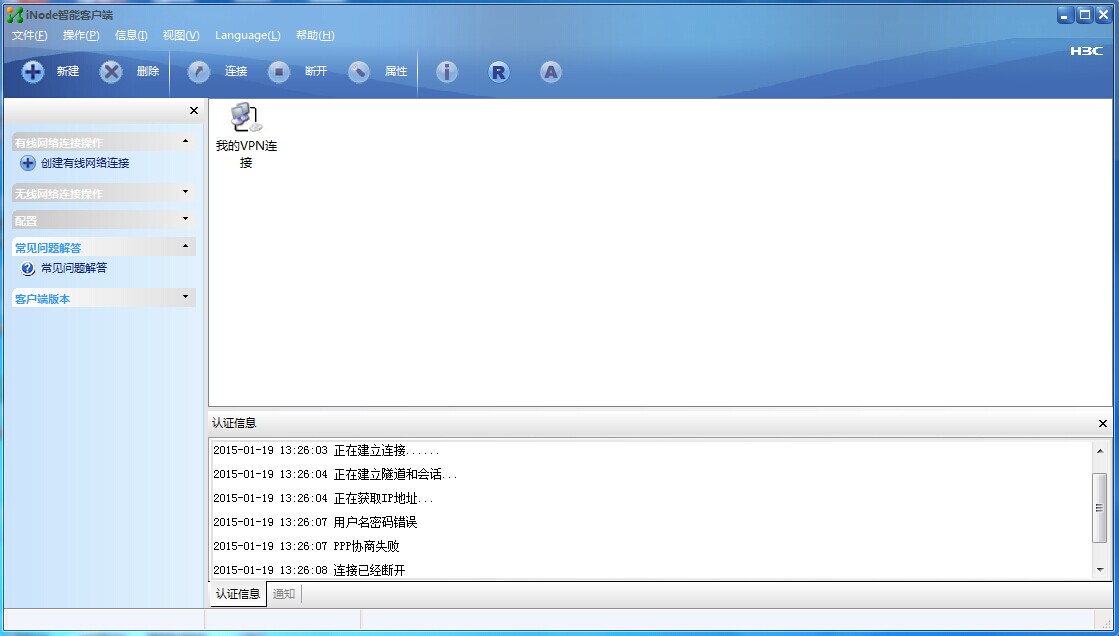Click the 删除 X icon in toolbar

111,71
